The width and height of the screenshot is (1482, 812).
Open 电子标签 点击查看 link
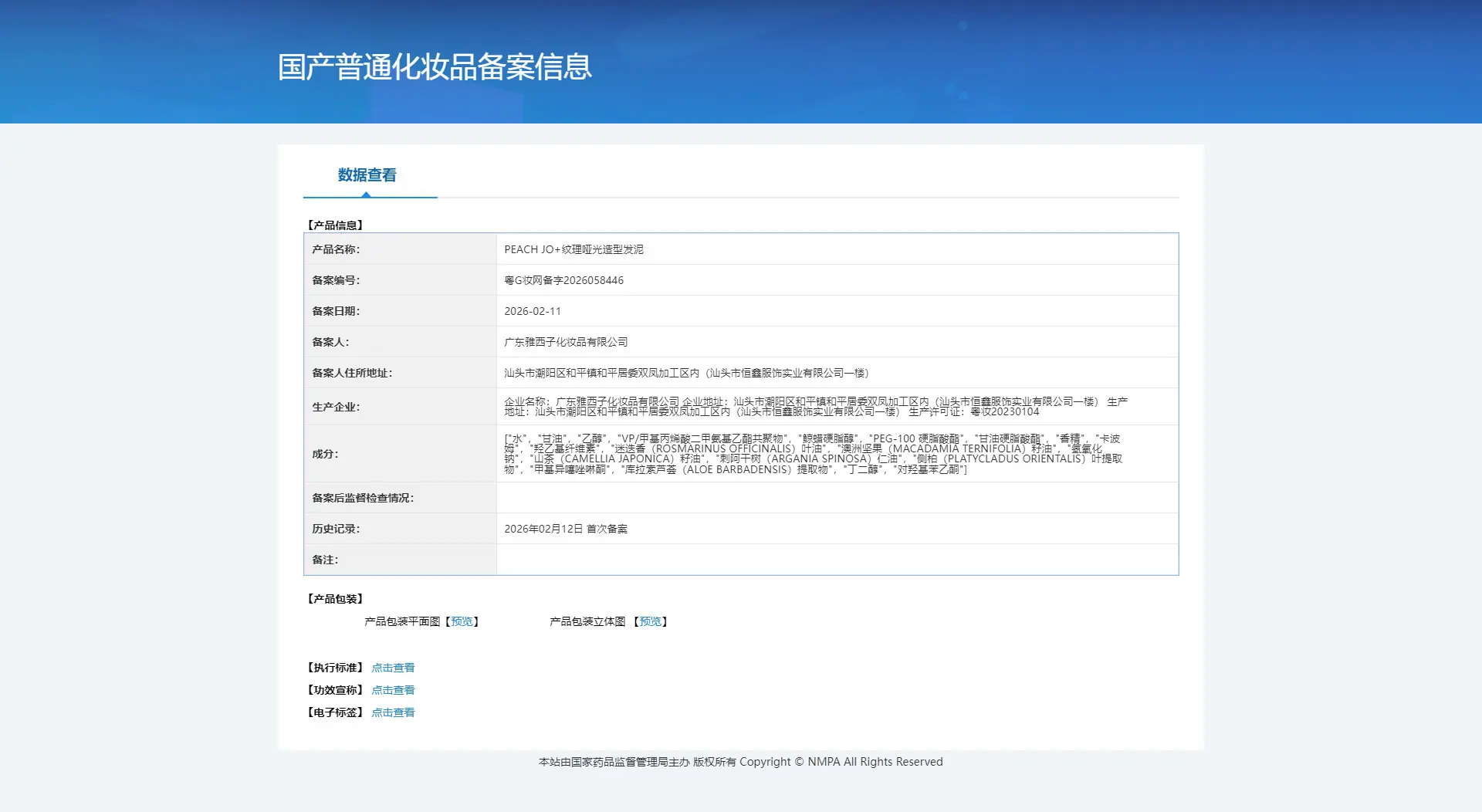tap(393, 712)
